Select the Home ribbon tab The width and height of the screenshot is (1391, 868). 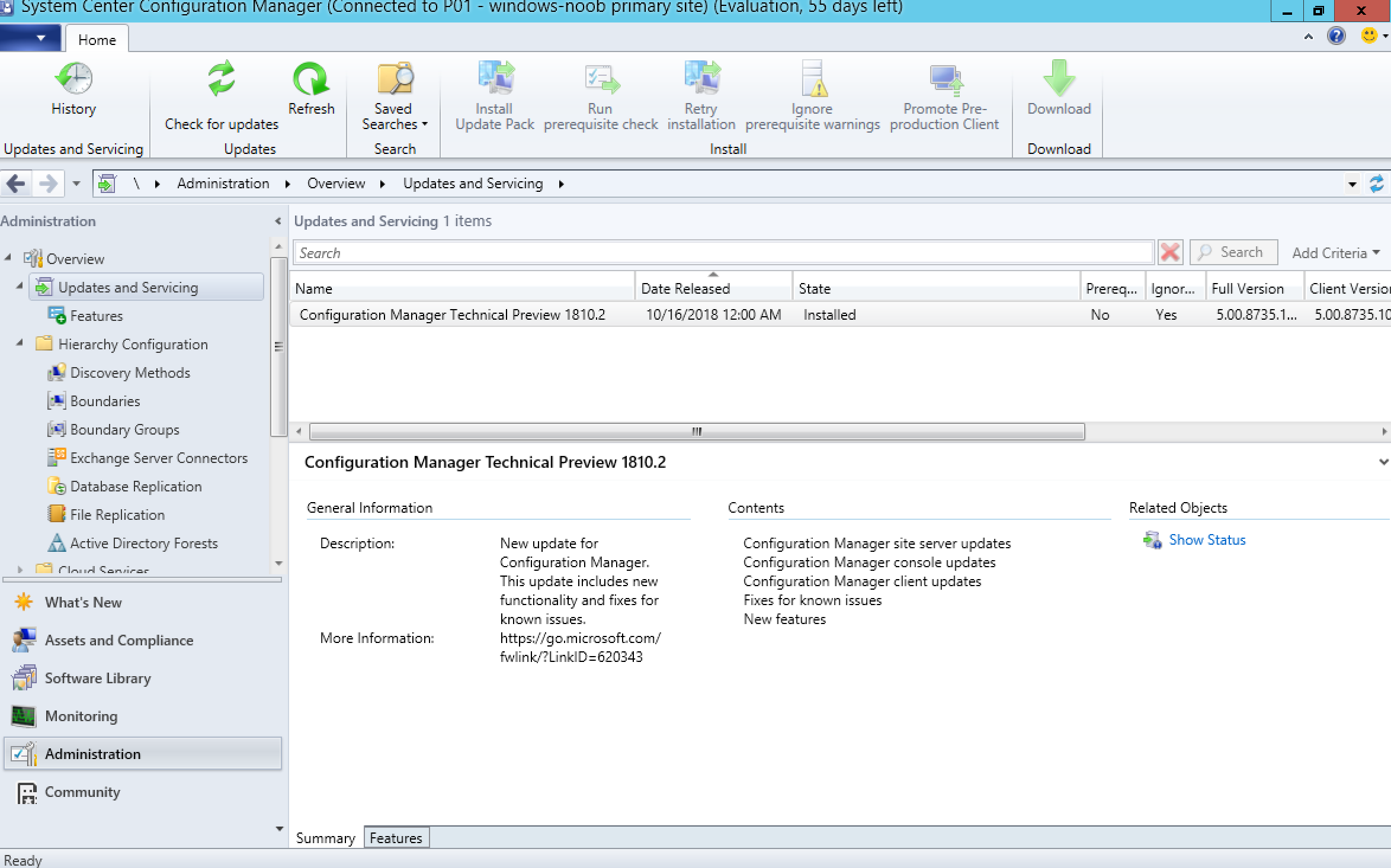(x=97, y=40)
